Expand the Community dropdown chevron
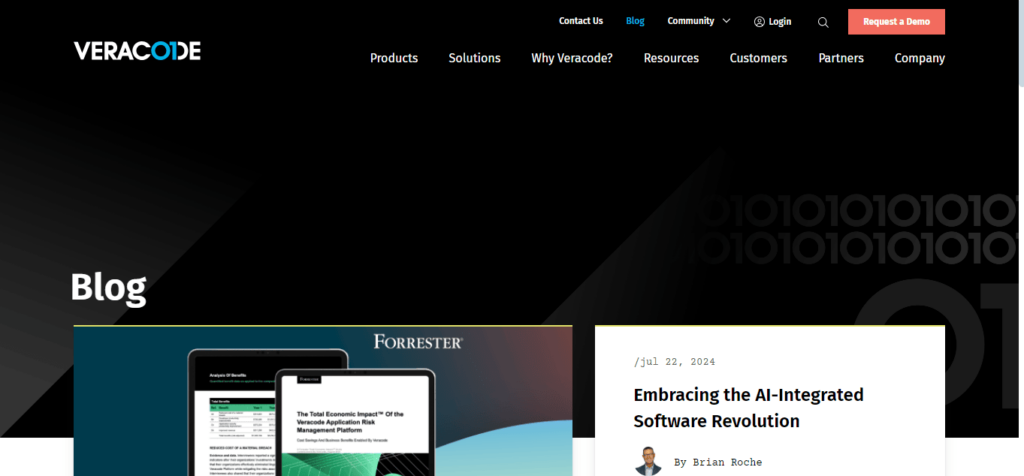The width and height of the screenshot is (1024, 476). 726,21
